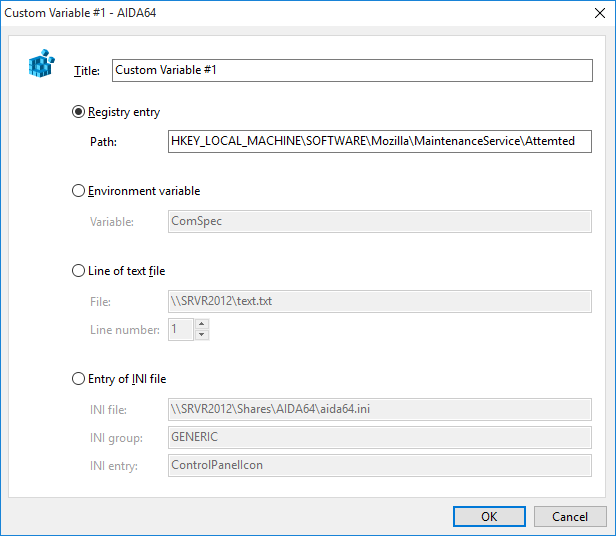The height and width of the screenshot is (536, 616).
Task: Click the "File:" label
Action: 100,302
